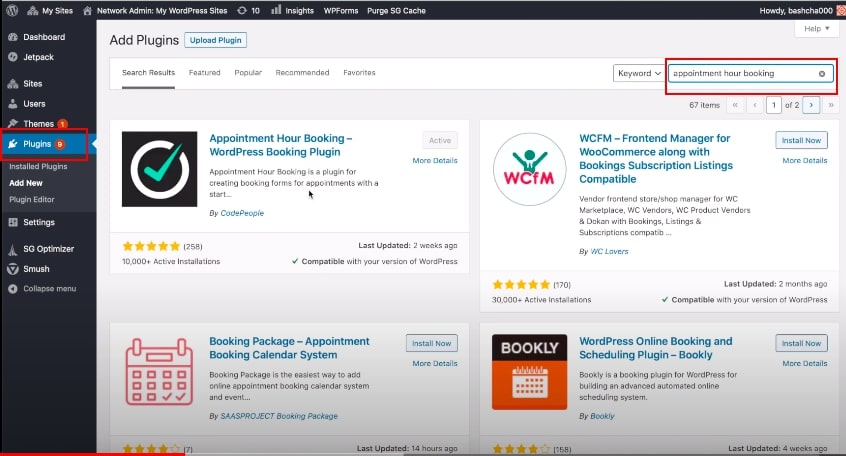
Task: Click the Bookly logo thumbnail
Action: [x=529, y=372]
